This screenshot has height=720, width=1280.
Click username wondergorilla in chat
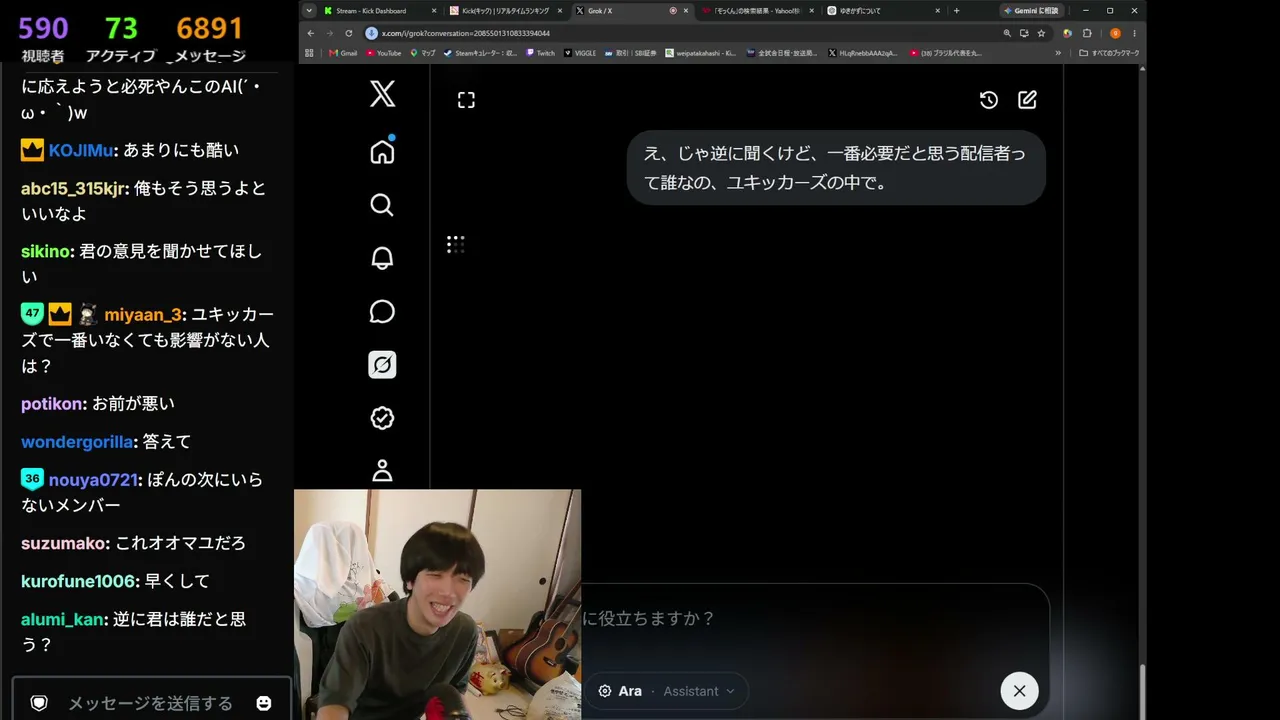(x=77, y=442)
